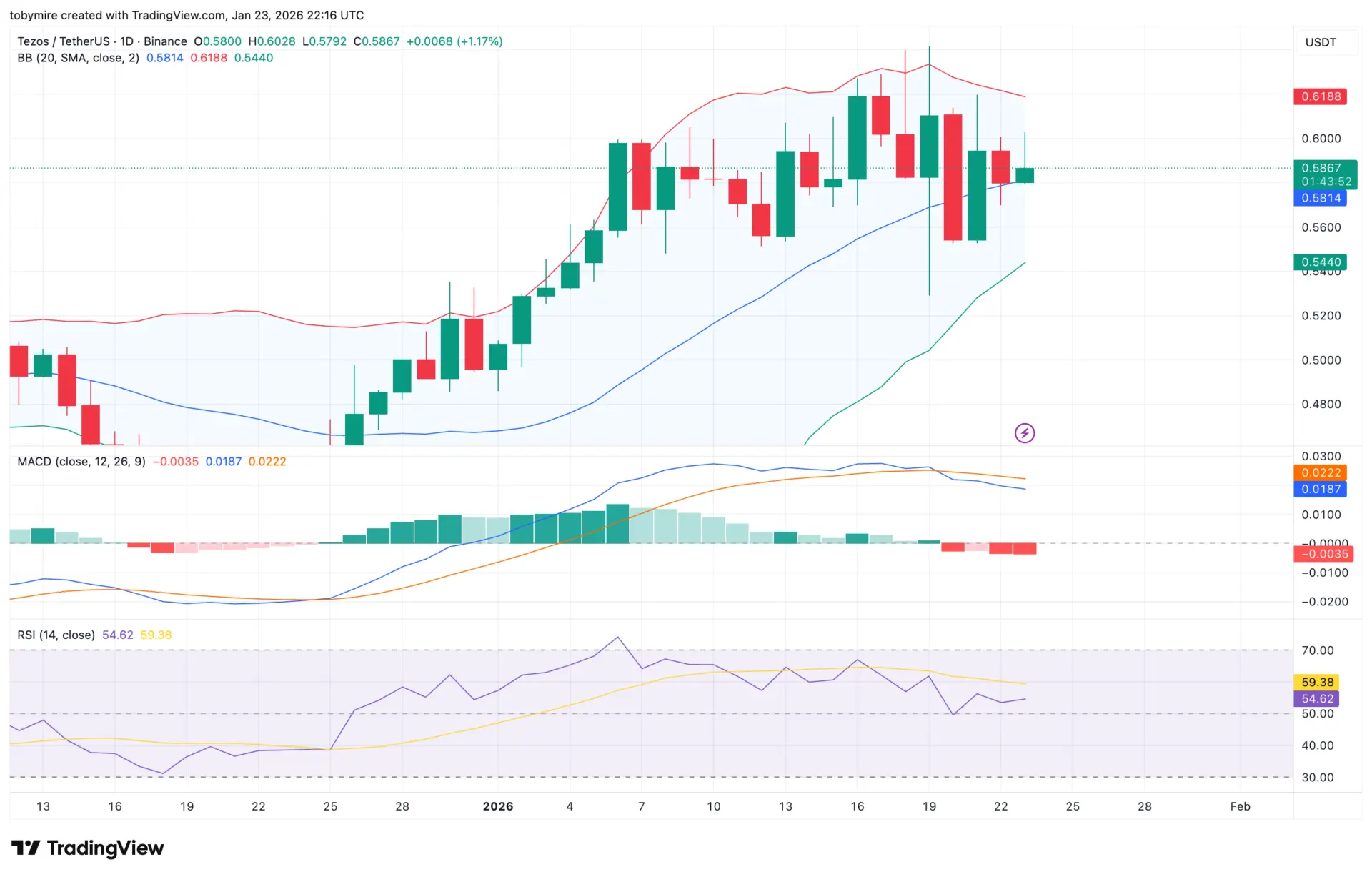Image resolution: width=1372 pixels, height=877 pixels.
Task: Click the blue 0.0187 MACD line value flag
Action: [1320, 489]
